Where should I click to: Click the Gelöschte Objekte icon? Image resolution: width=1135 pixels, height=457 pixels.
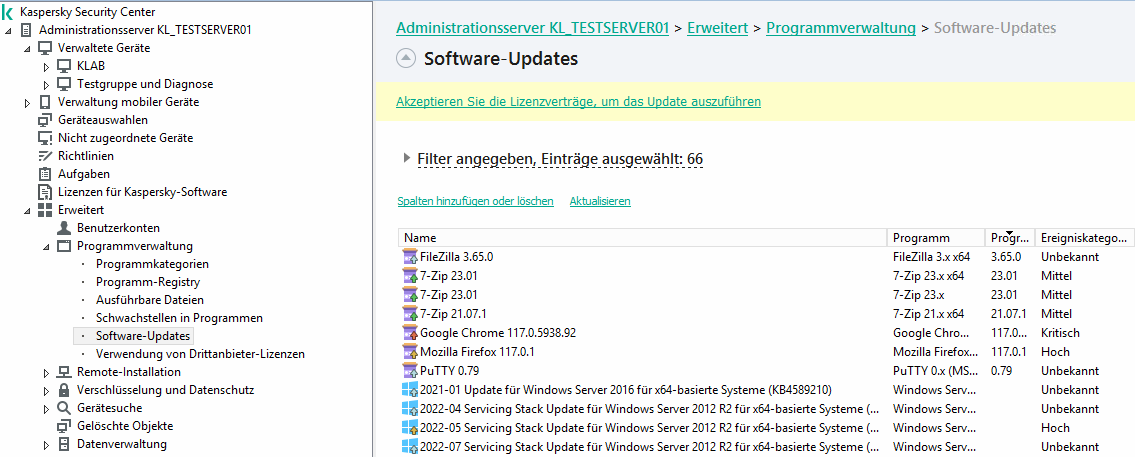tap(64, 426)
